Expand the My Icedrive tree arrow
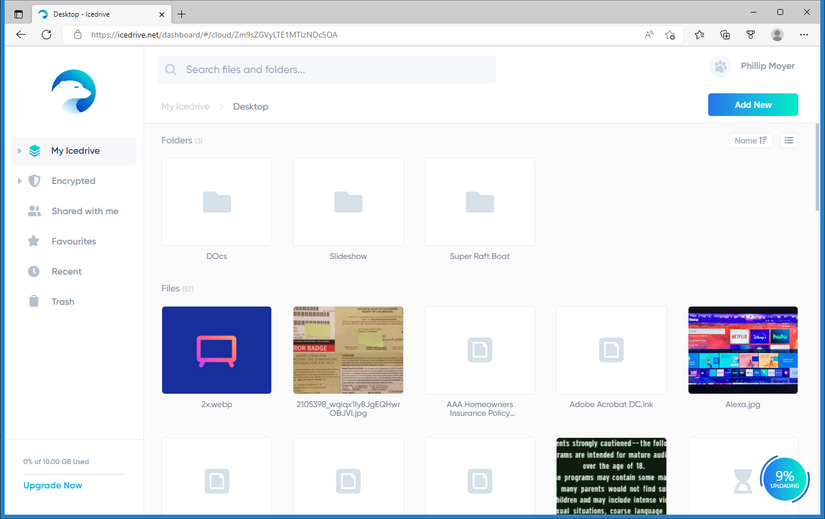 (19, 151)
